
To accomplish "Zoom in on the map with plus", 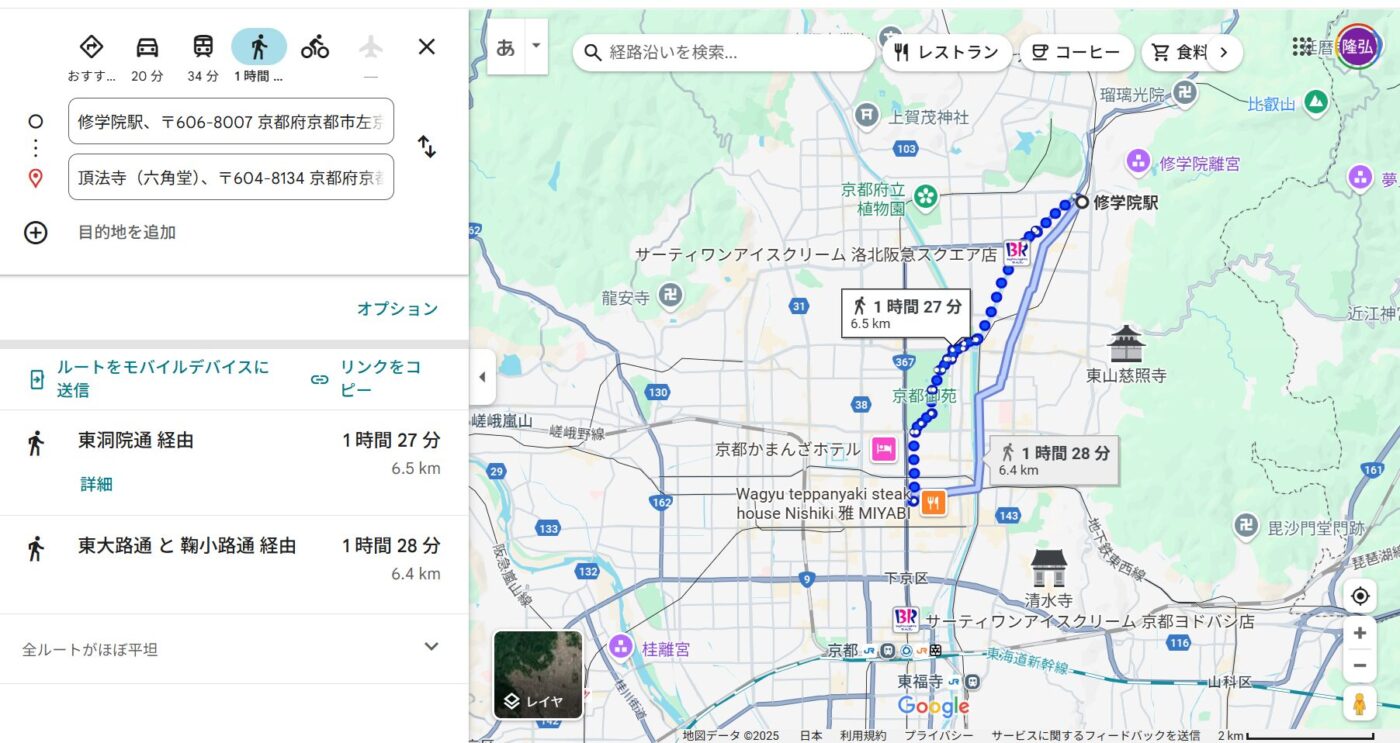I will pos(1359,633).
